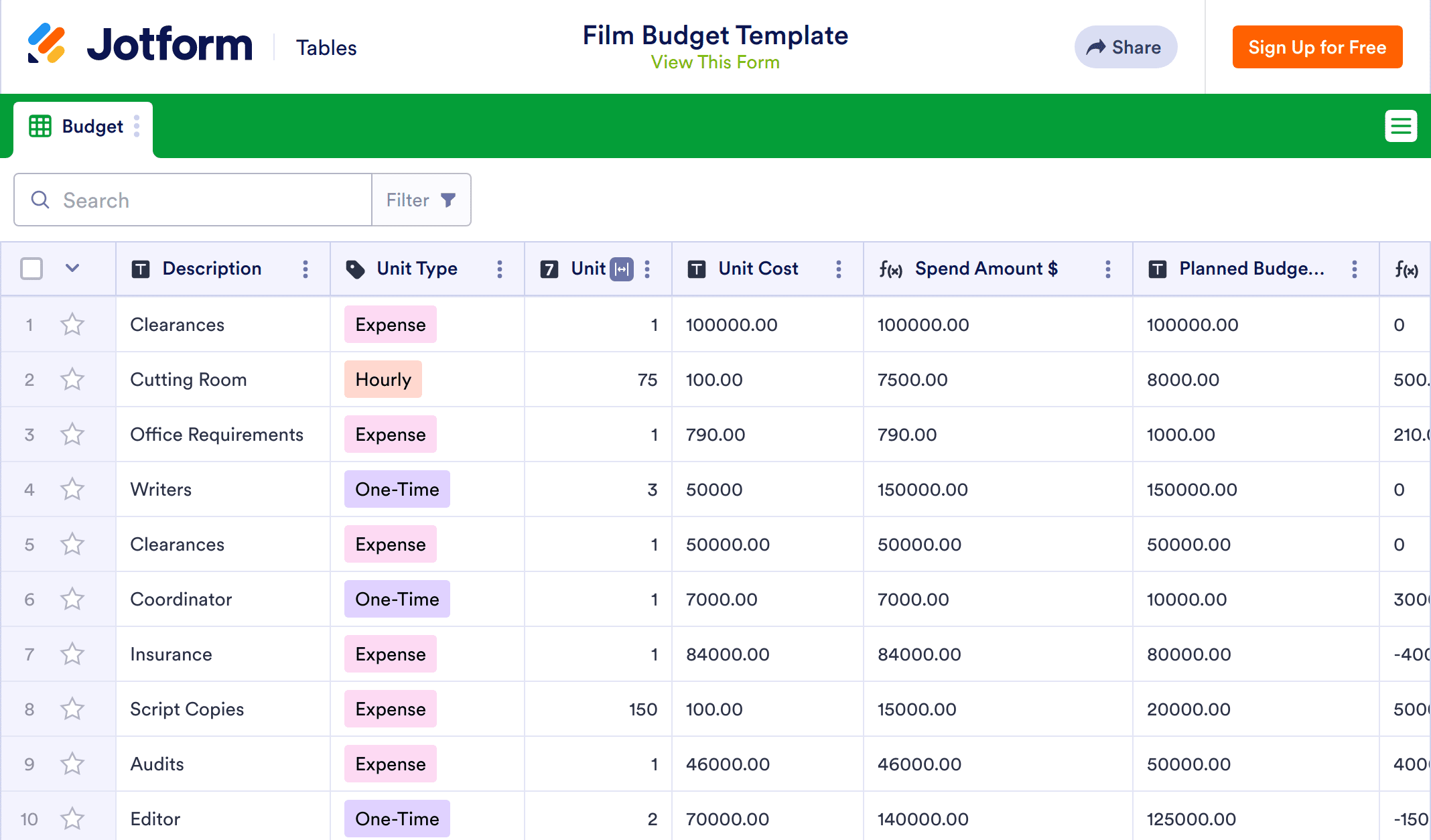The width and height of the screenshot is (1431, 840).
Task: Open the hamburger menu on the green bar
Action: [x=1401, y=126]
